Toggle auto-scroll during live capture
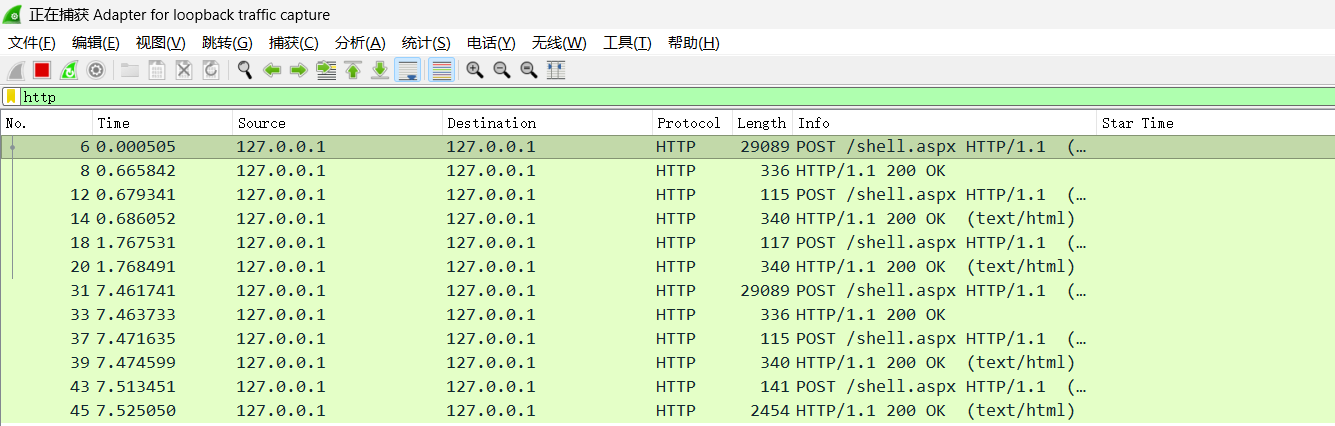This screenshot has width=1335, height=426. click(407, 70)
